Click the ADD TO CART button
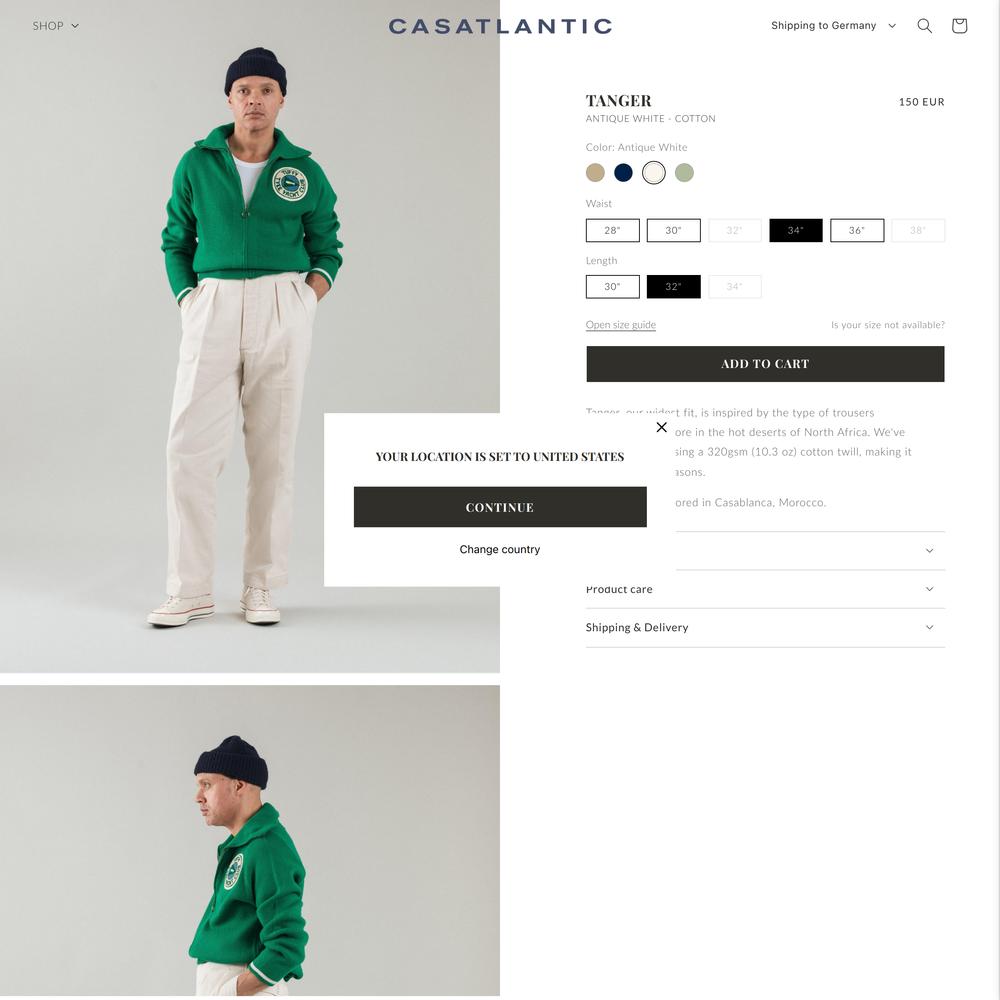The height and width of the screenshot is (1000, 1000). pyautogui.click(x=765, y=364)
